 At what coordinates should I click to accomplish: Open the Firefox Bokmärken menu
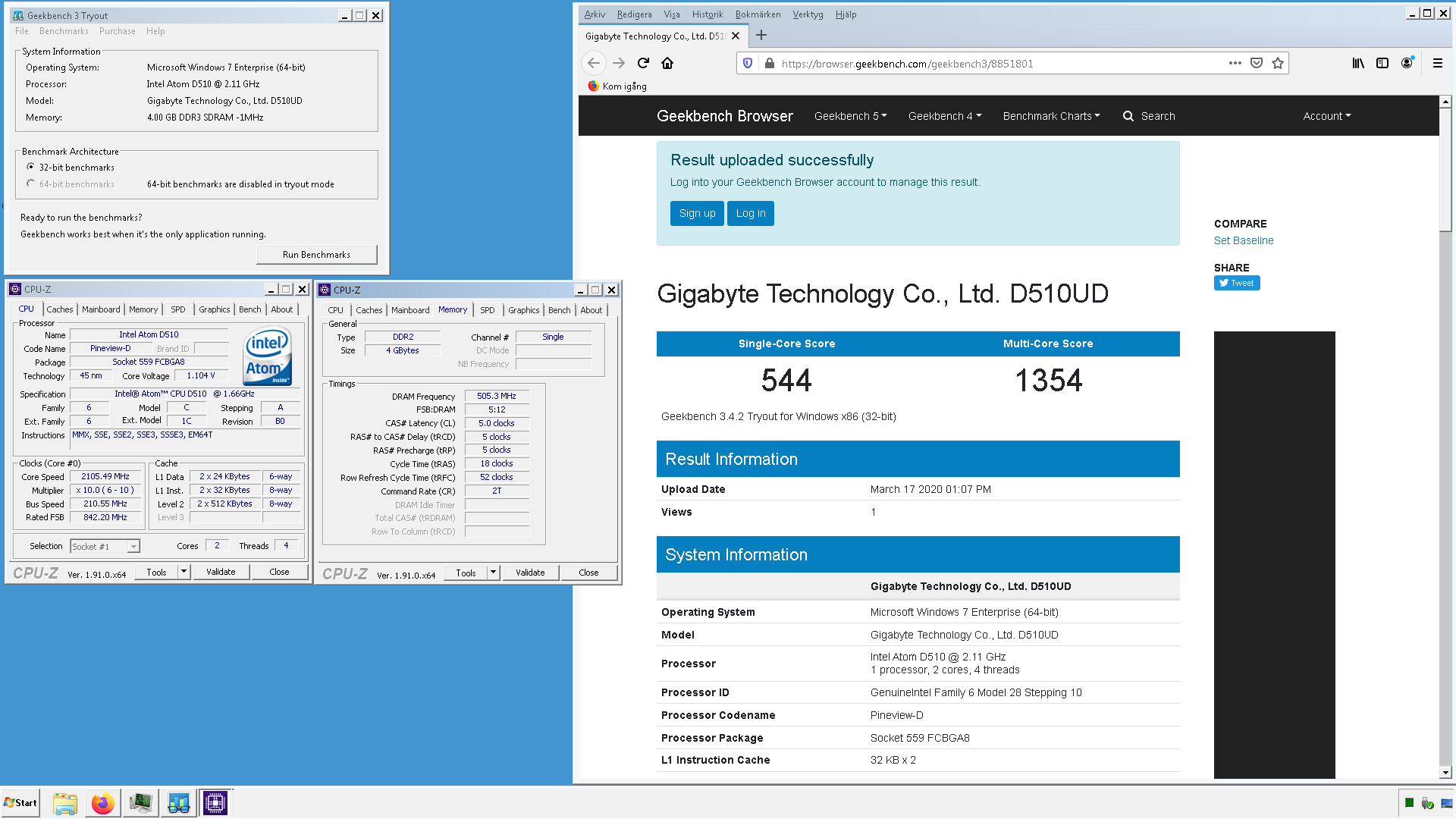click(758, 14)
